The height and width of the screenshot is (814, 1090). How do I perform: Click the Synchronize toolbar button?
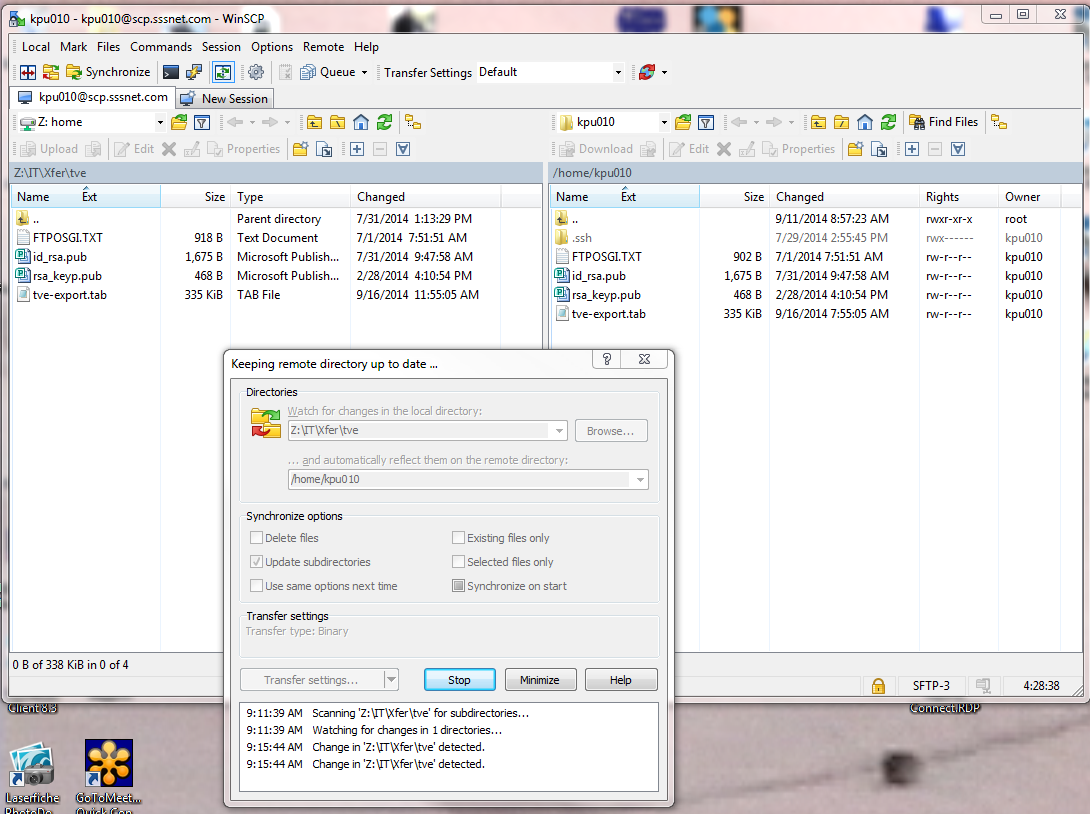click(x=108, y=72)
